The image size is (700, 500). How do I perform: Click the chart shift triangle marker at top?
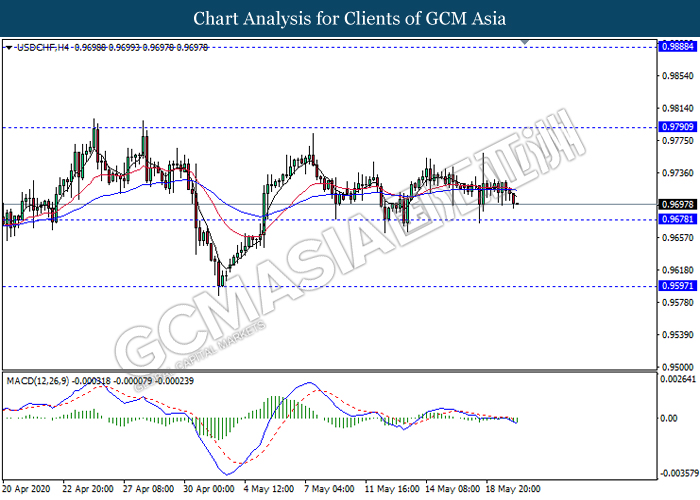click(x=525, y=42)
